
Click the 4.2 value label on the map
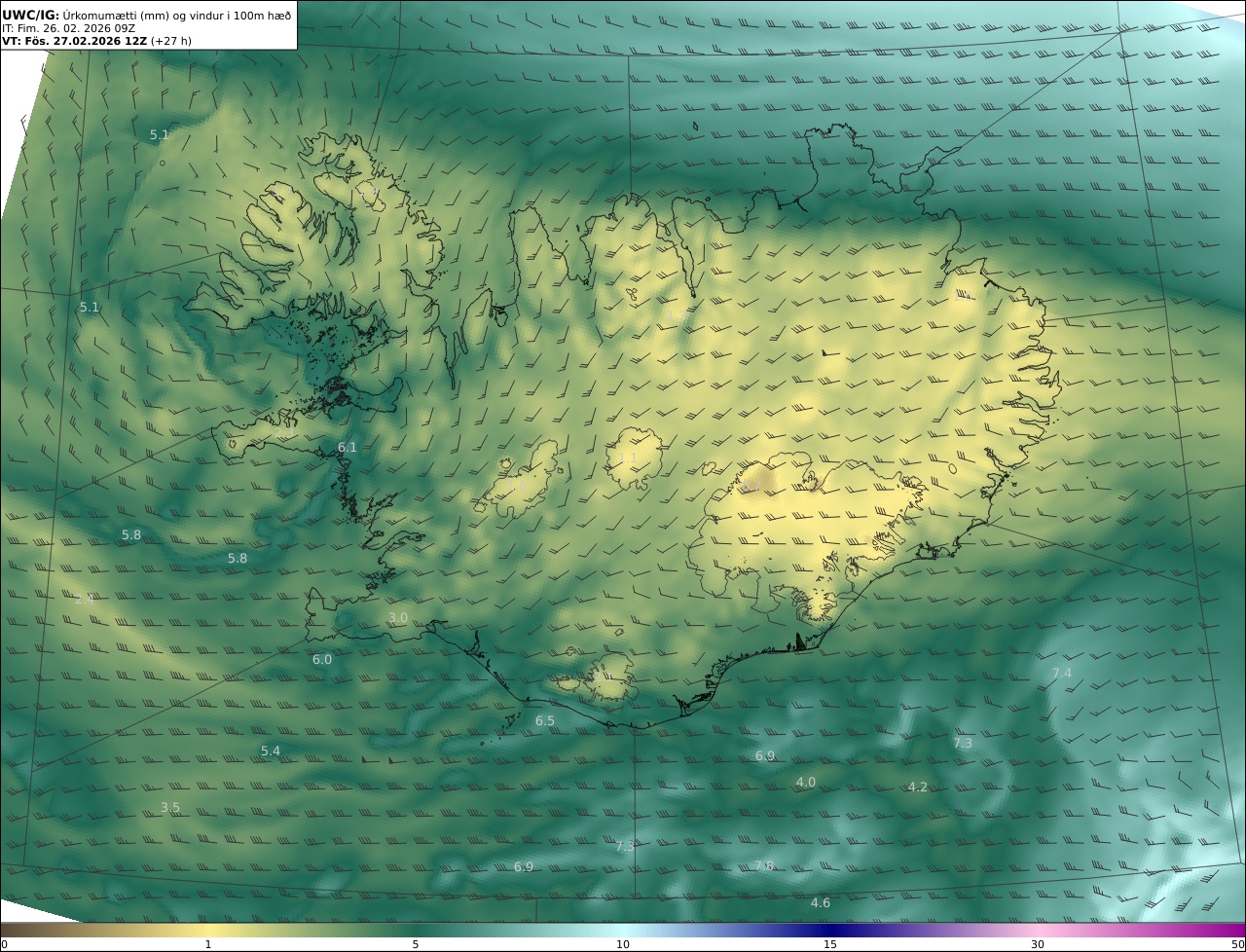(918, 787)
